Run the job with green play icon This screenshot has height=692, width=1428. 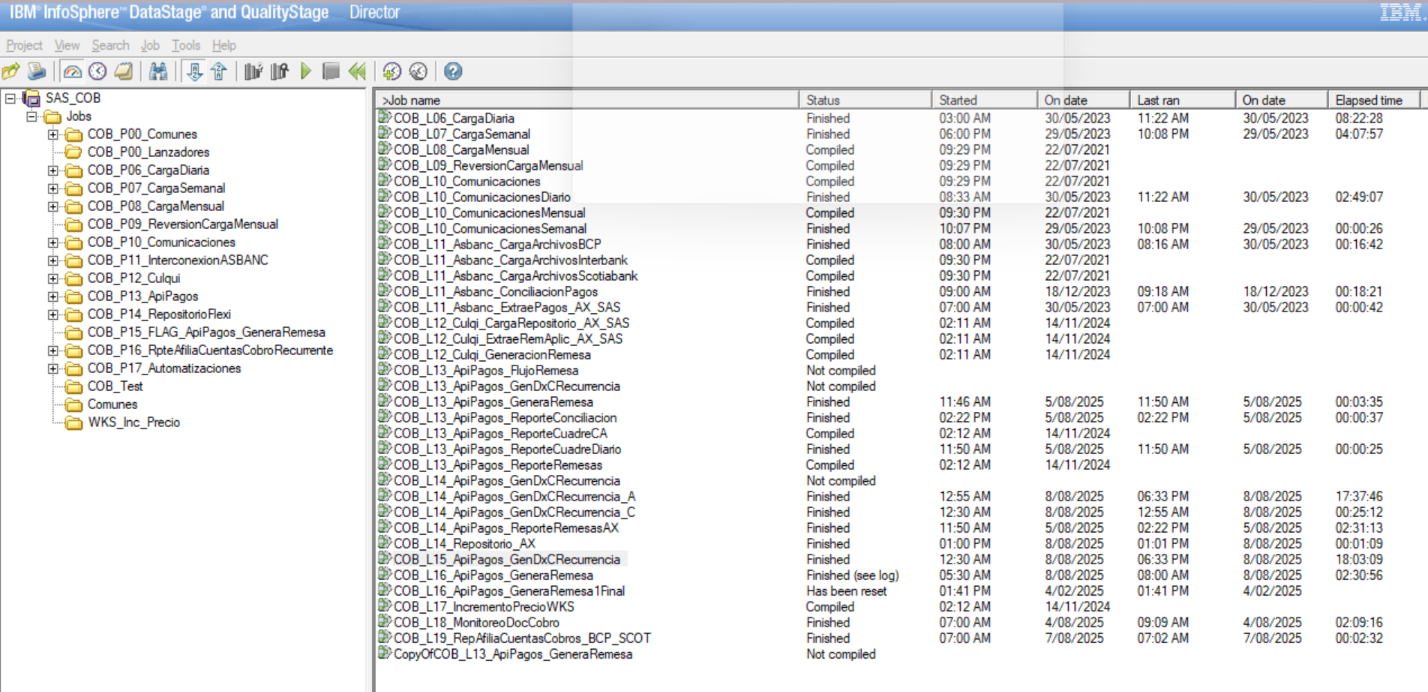[306, 71]
